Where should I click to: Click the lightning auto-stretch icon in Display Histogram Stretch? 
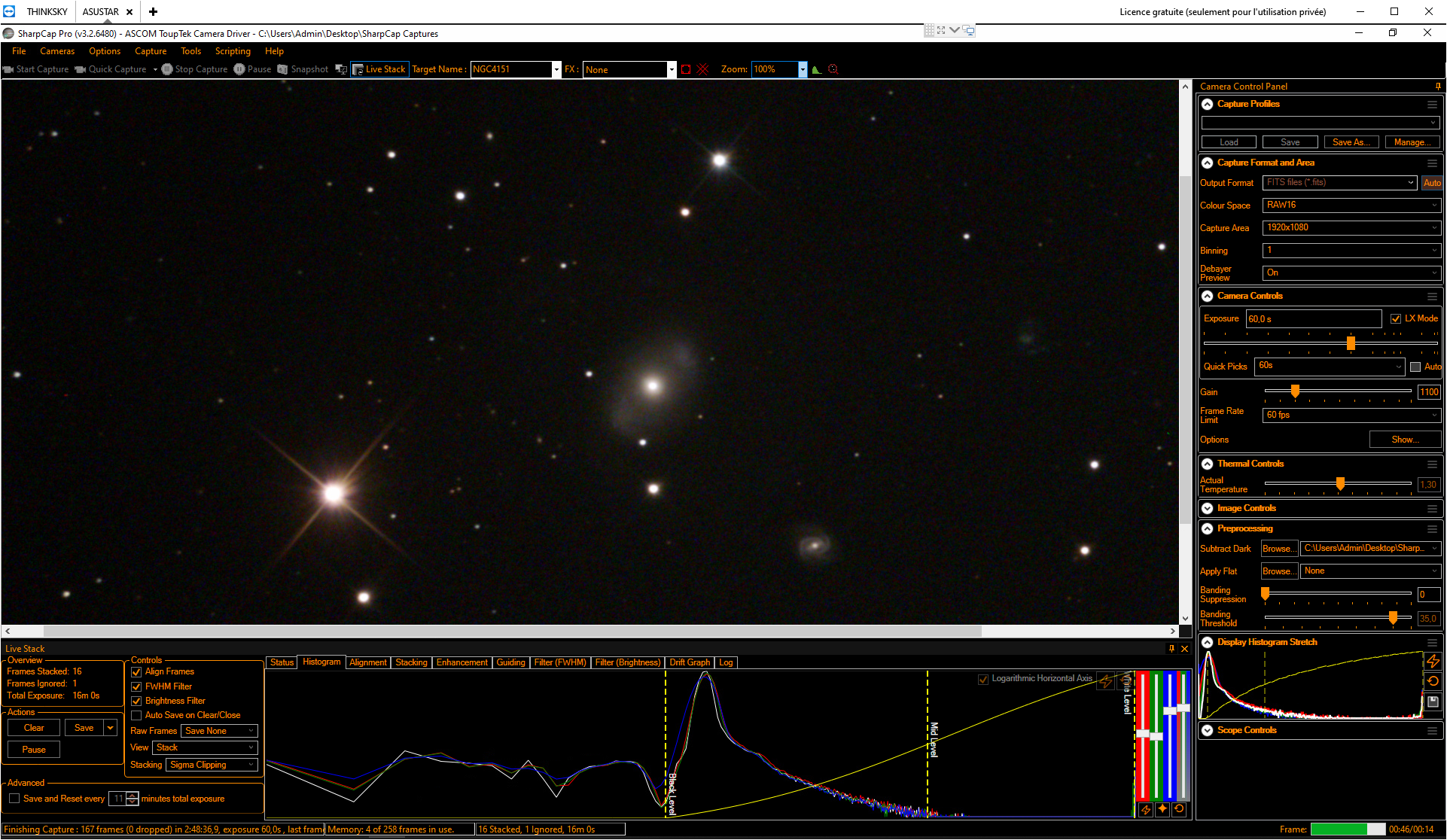coord(1433,662)
